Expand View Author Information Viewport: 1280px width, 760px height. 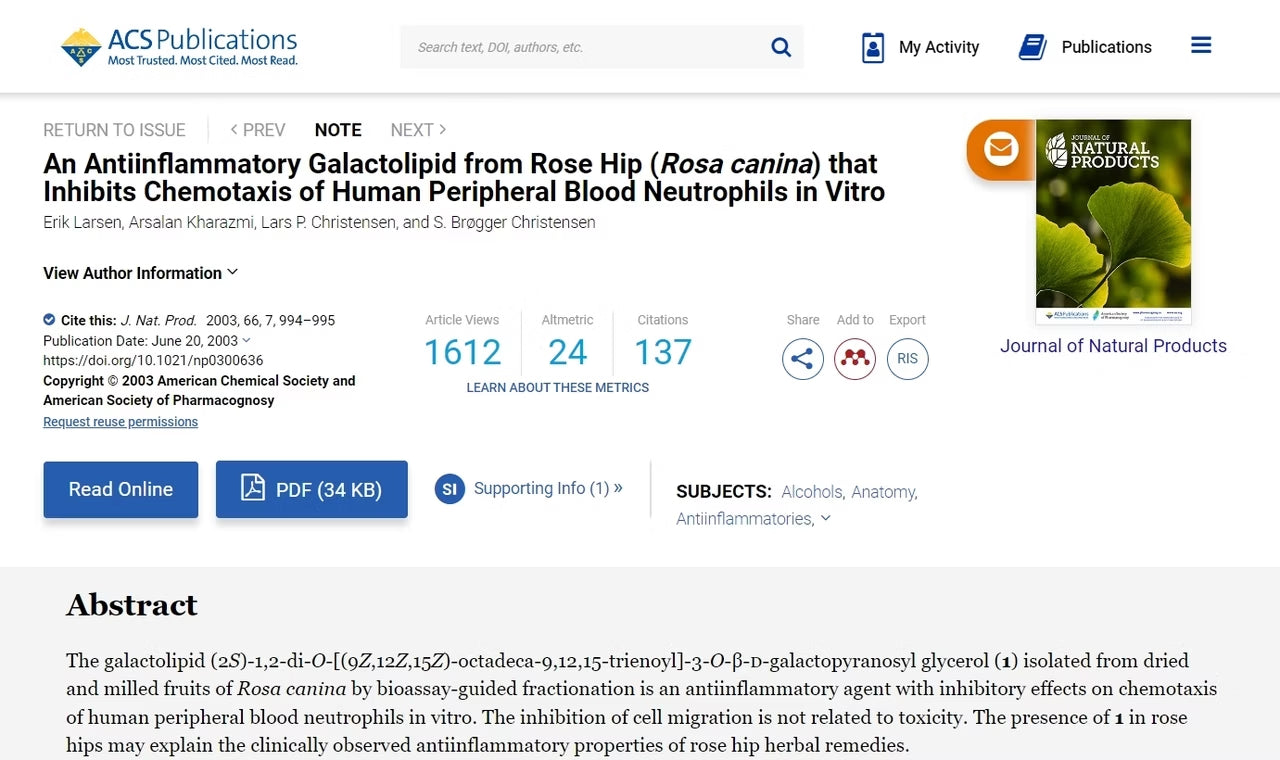point(140,273)
